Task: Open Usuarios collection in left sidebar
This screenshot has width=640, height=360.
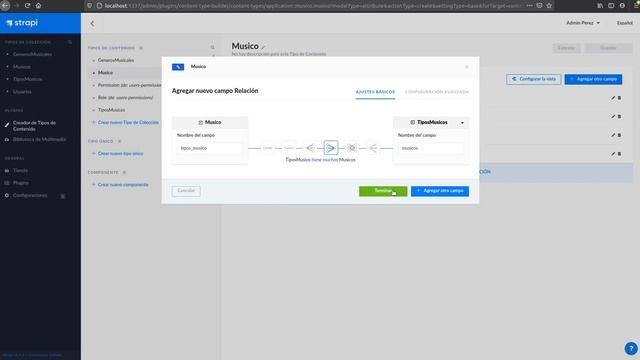Action: pyautogui.click(x=22, y=92)
